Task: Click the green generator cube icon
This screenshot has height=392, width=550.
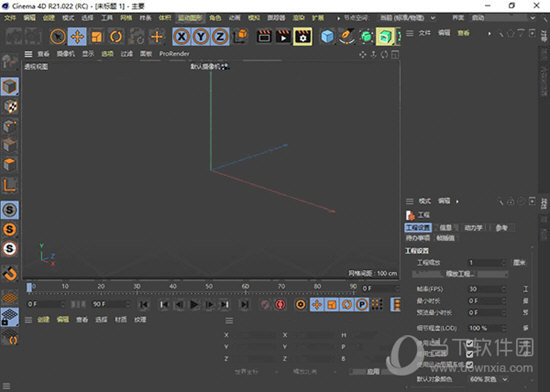Action: click(366, 36)
